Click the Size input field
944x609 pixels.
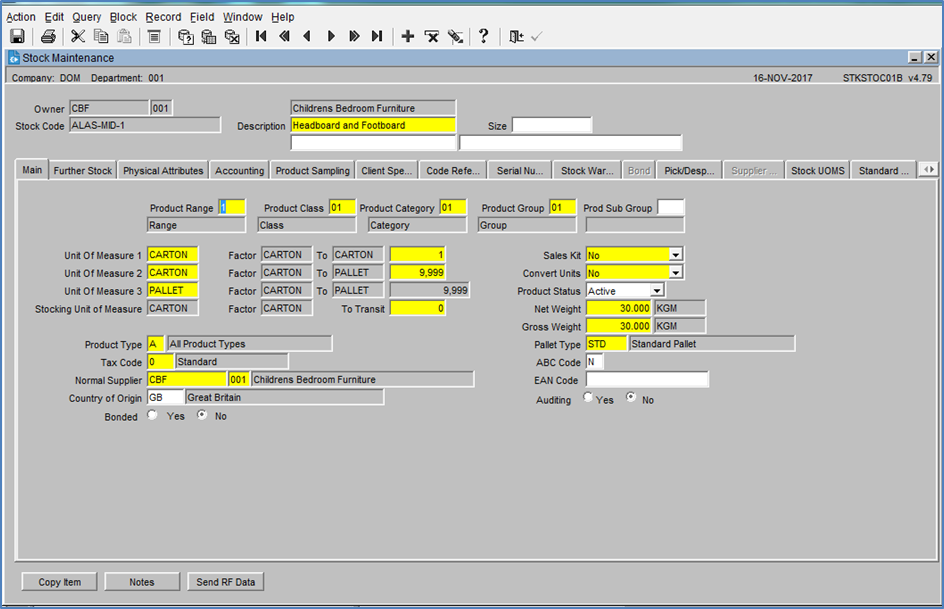pos(552,125)
